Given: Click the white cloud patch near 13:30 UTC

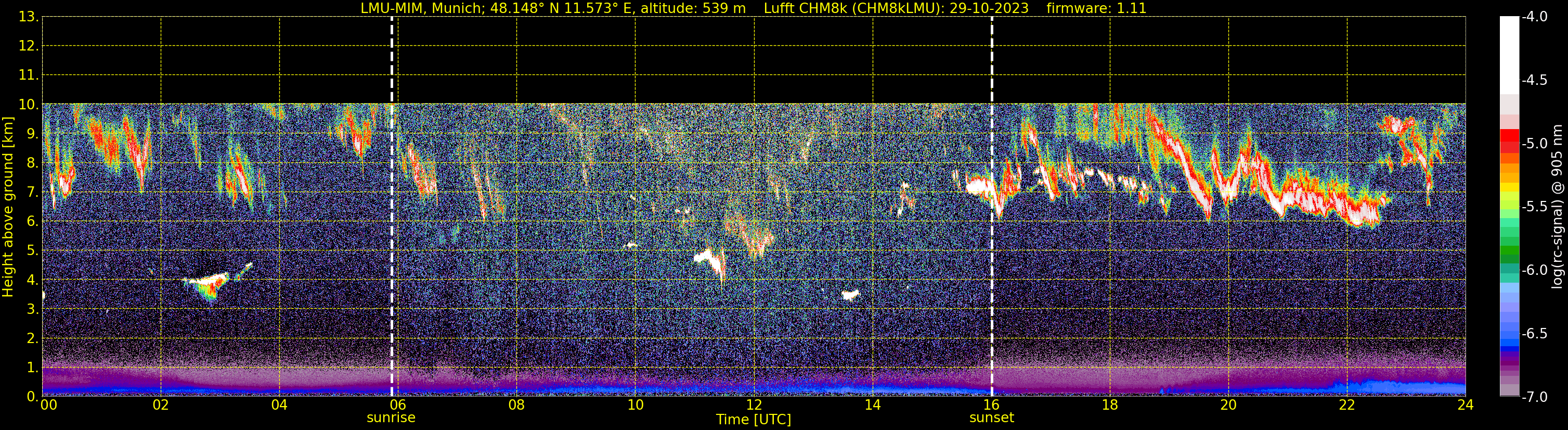Looking at the screenshot, I should tap(850, 295).
